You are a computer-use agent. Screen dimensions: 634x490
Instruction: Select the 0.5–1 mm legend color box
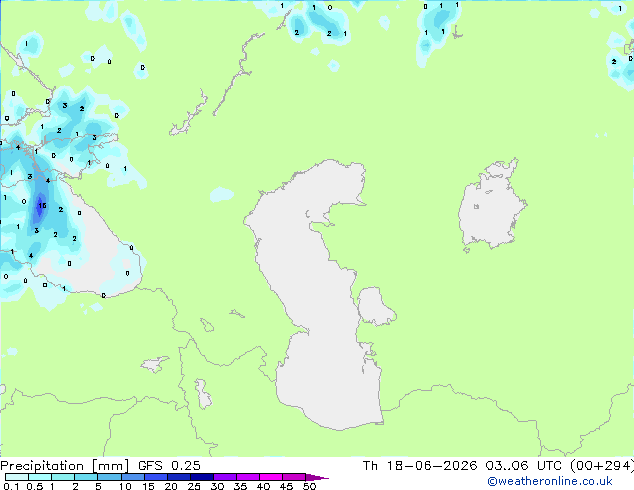click(40, 477)
